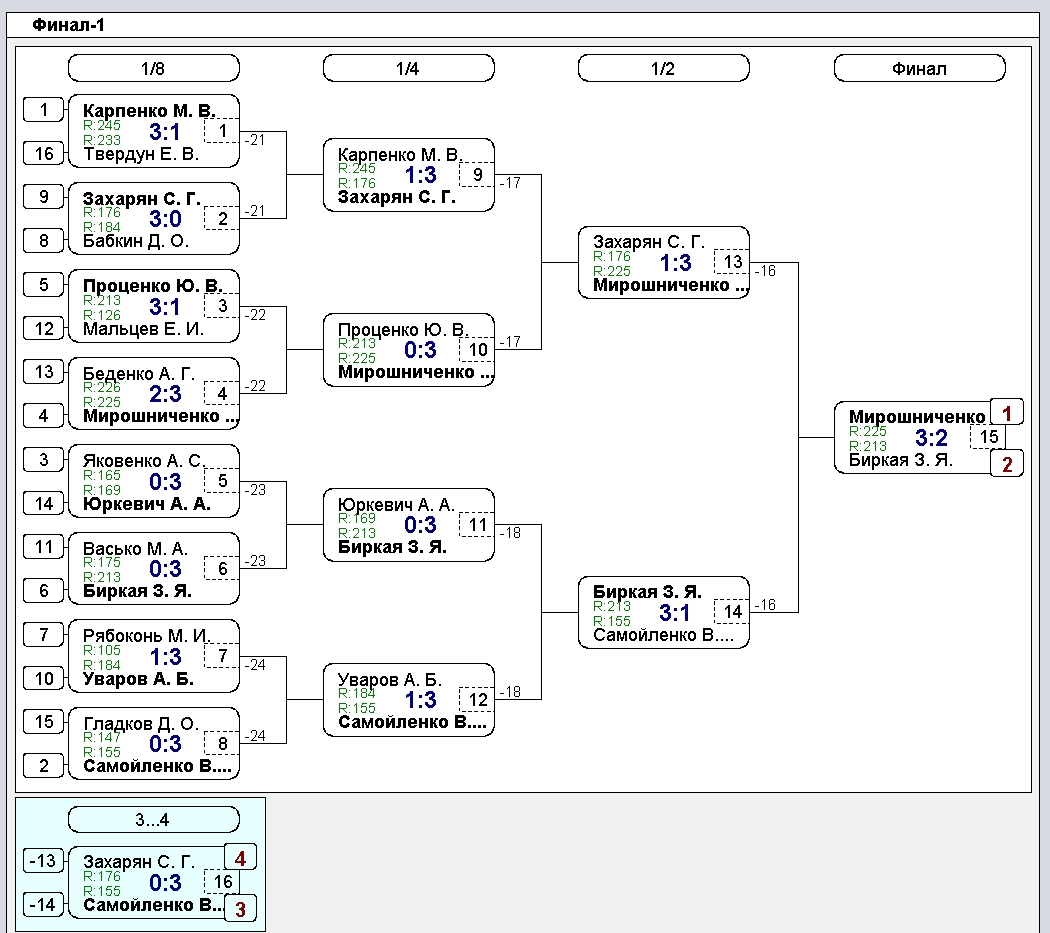Click final score 3:2

click(931, 437)
